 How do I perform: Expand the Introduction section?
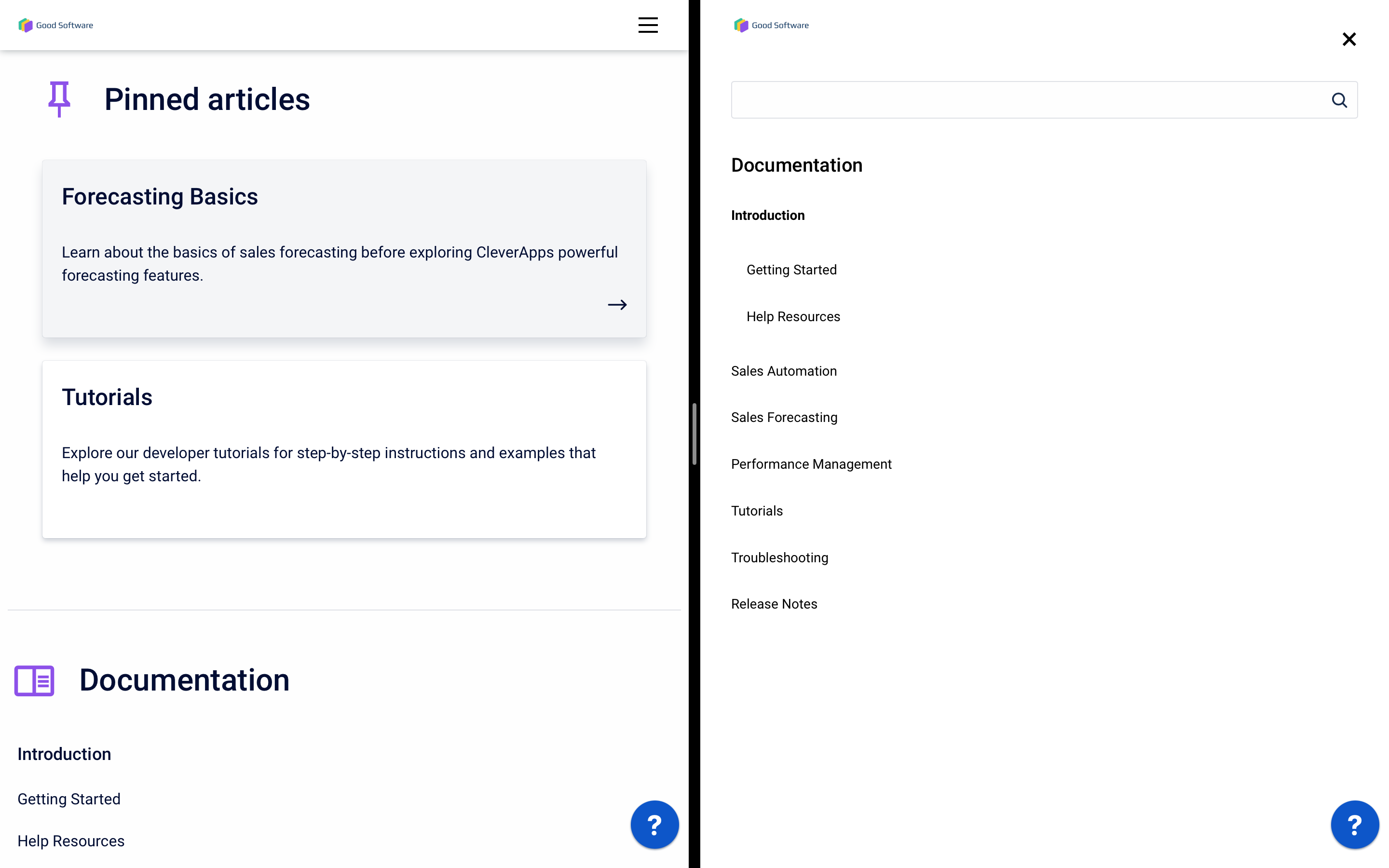[x=768, y=215]
